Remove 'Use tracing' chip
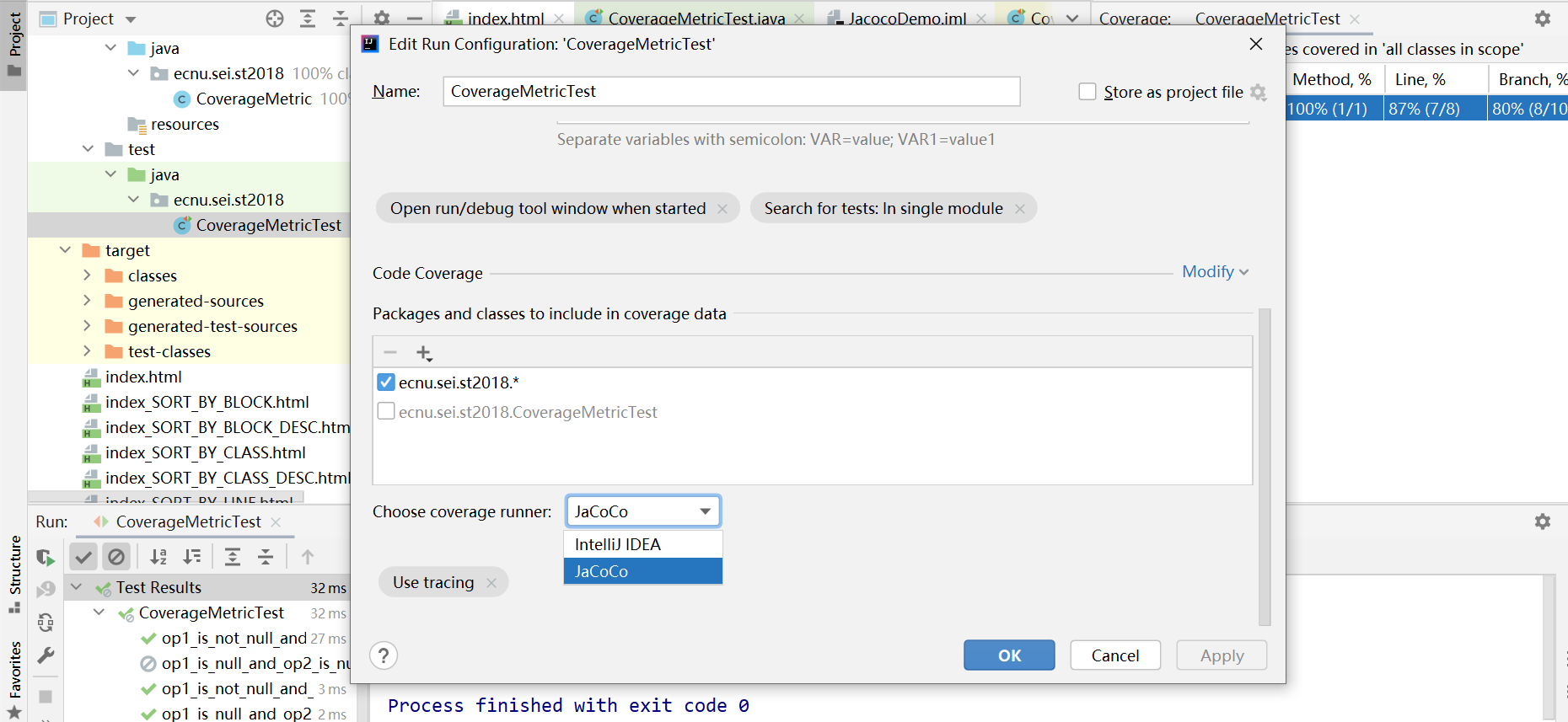This screenshot has width=1568, height=722. (491, 583)
